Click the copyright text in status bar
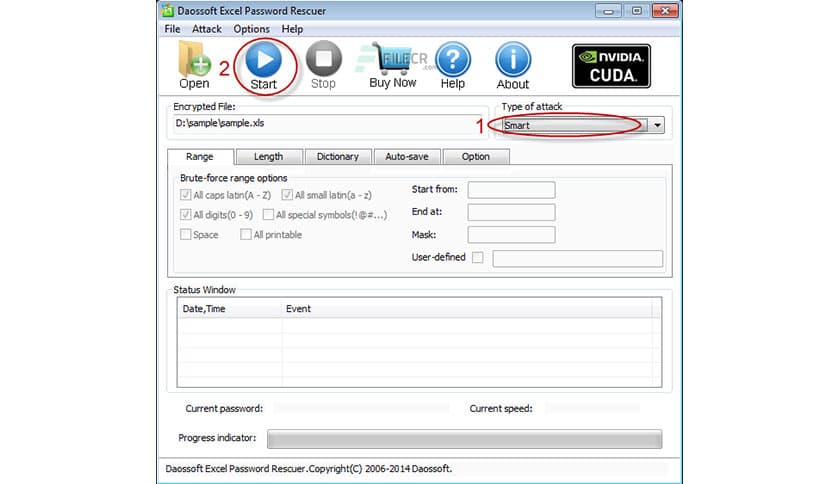This screenshot has height=484, width=836. coord(309,469)
